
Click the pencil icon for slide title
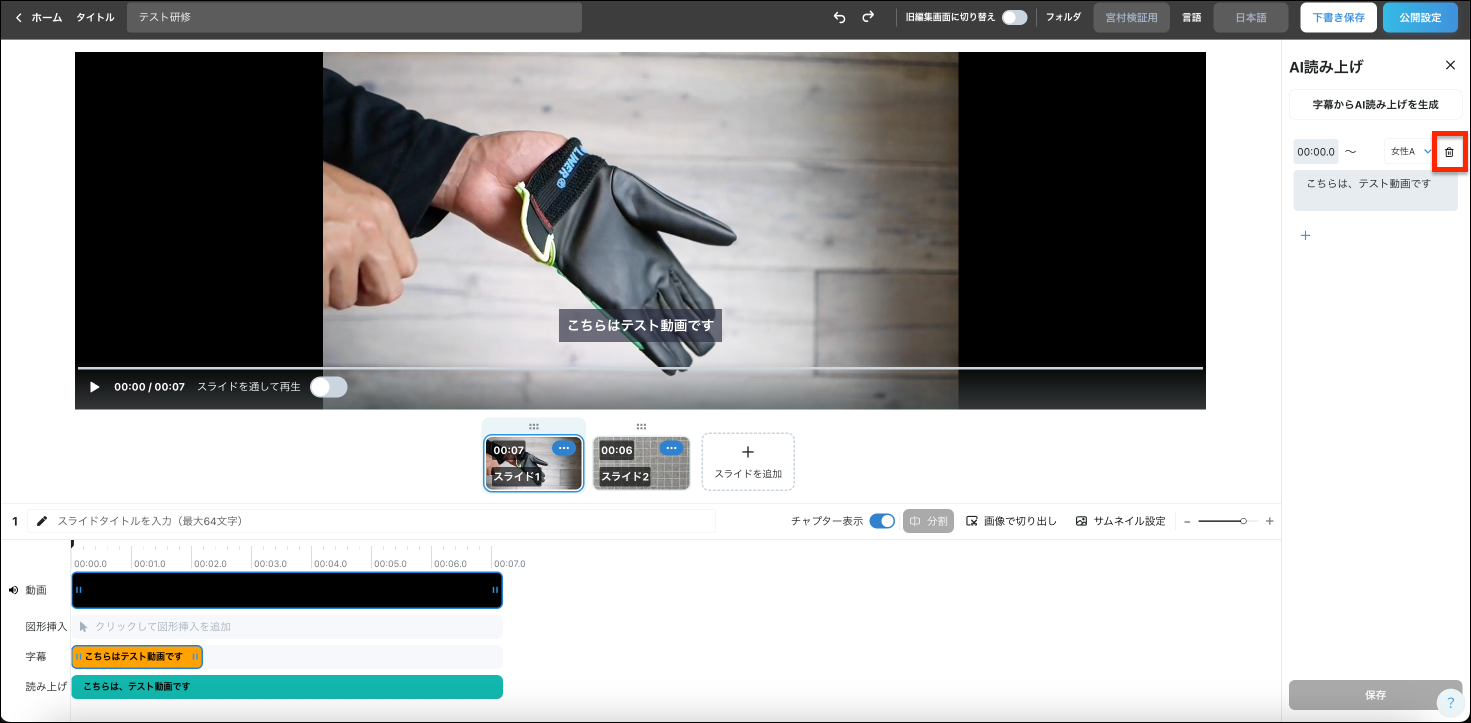(x=42, y=521)
